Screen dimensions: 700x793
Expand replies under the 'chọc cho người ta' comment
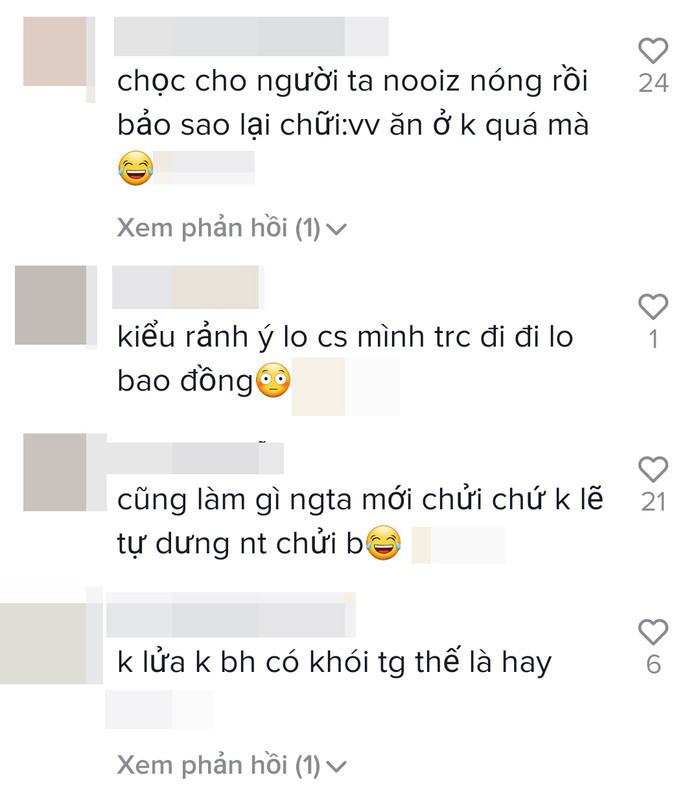pos(232,228)
